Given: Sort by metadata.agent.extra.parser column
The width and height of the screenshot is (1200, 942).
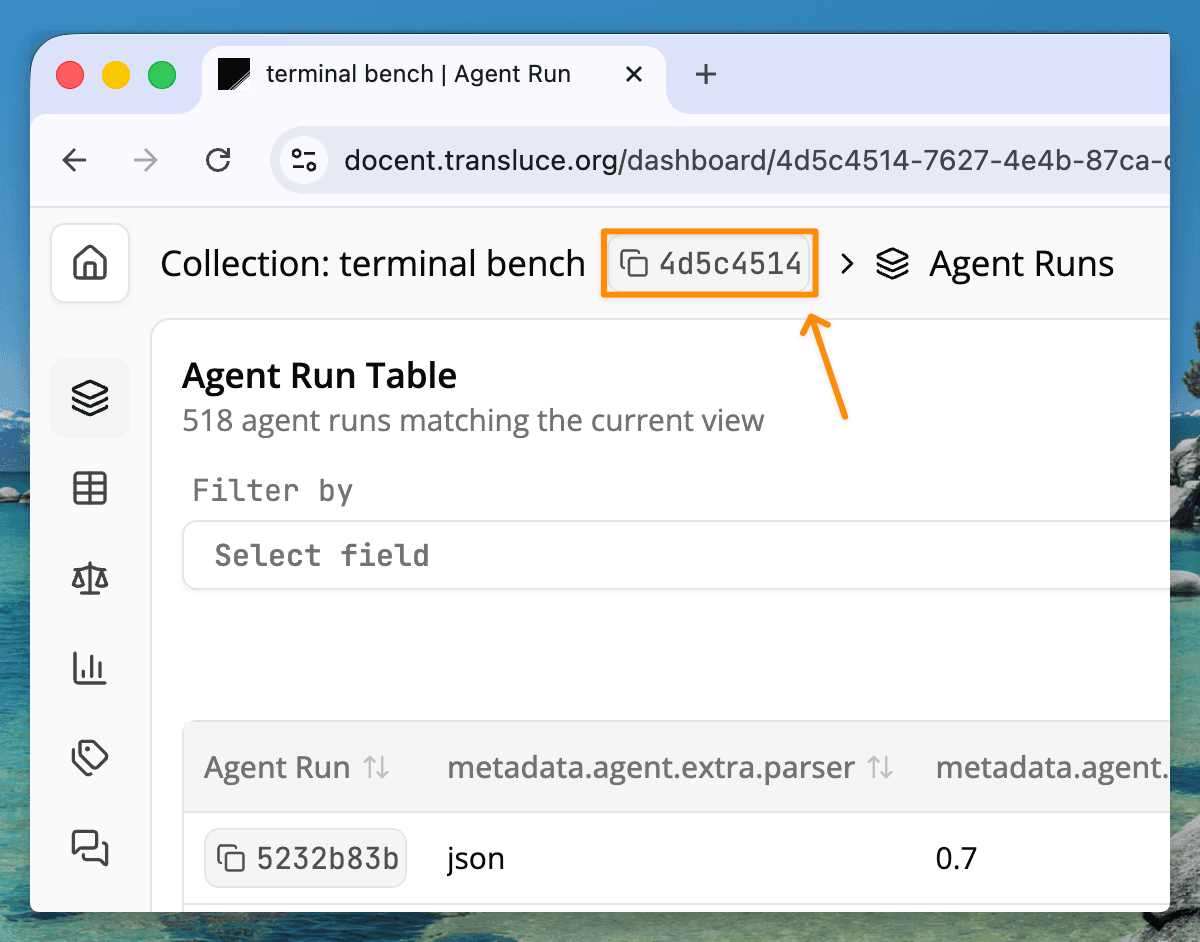Looking at the screenshot, I should click(x=880, y=768).
